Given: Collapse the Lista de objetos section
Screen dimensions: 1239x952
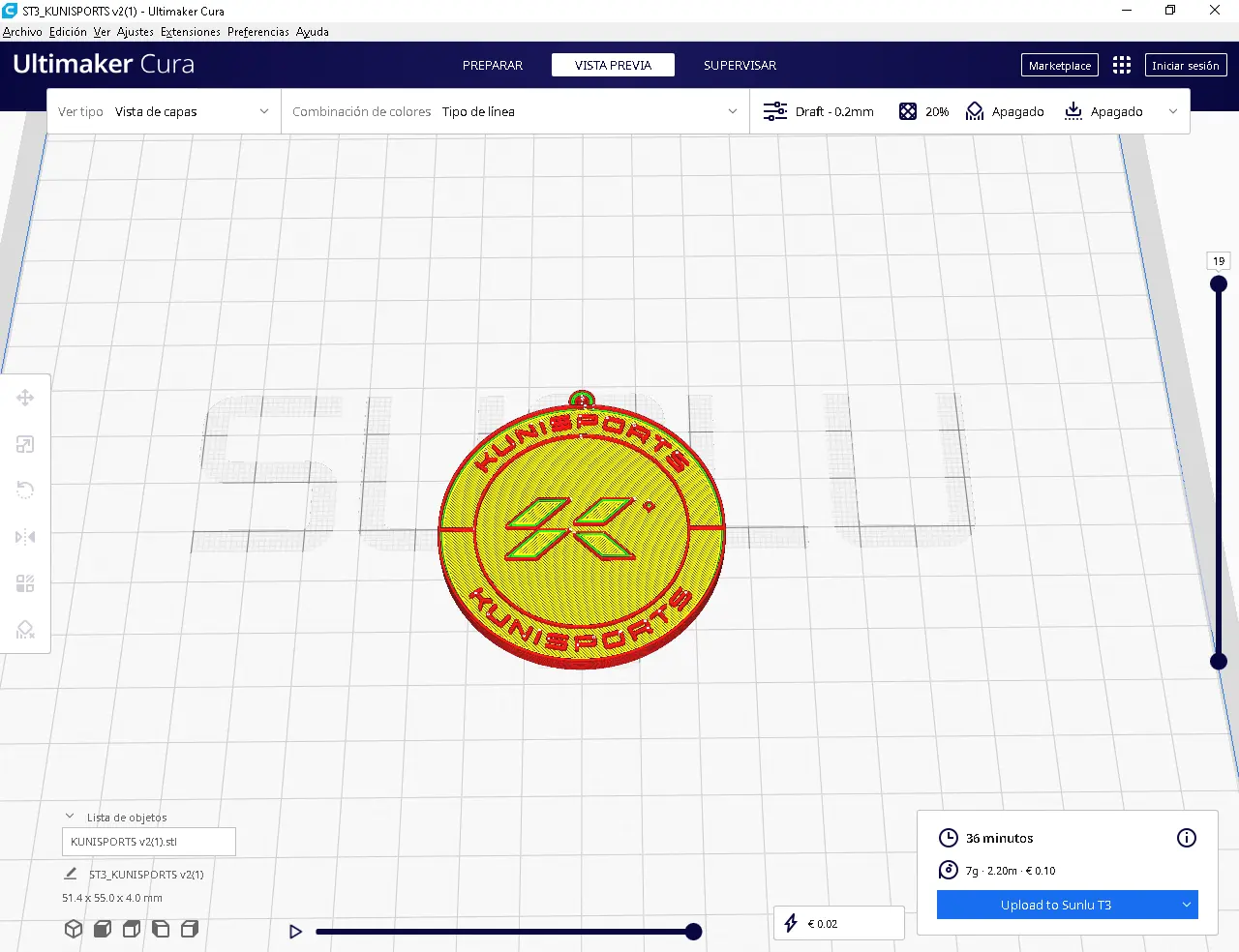Looking at the screenshot, I should (70, 817).
